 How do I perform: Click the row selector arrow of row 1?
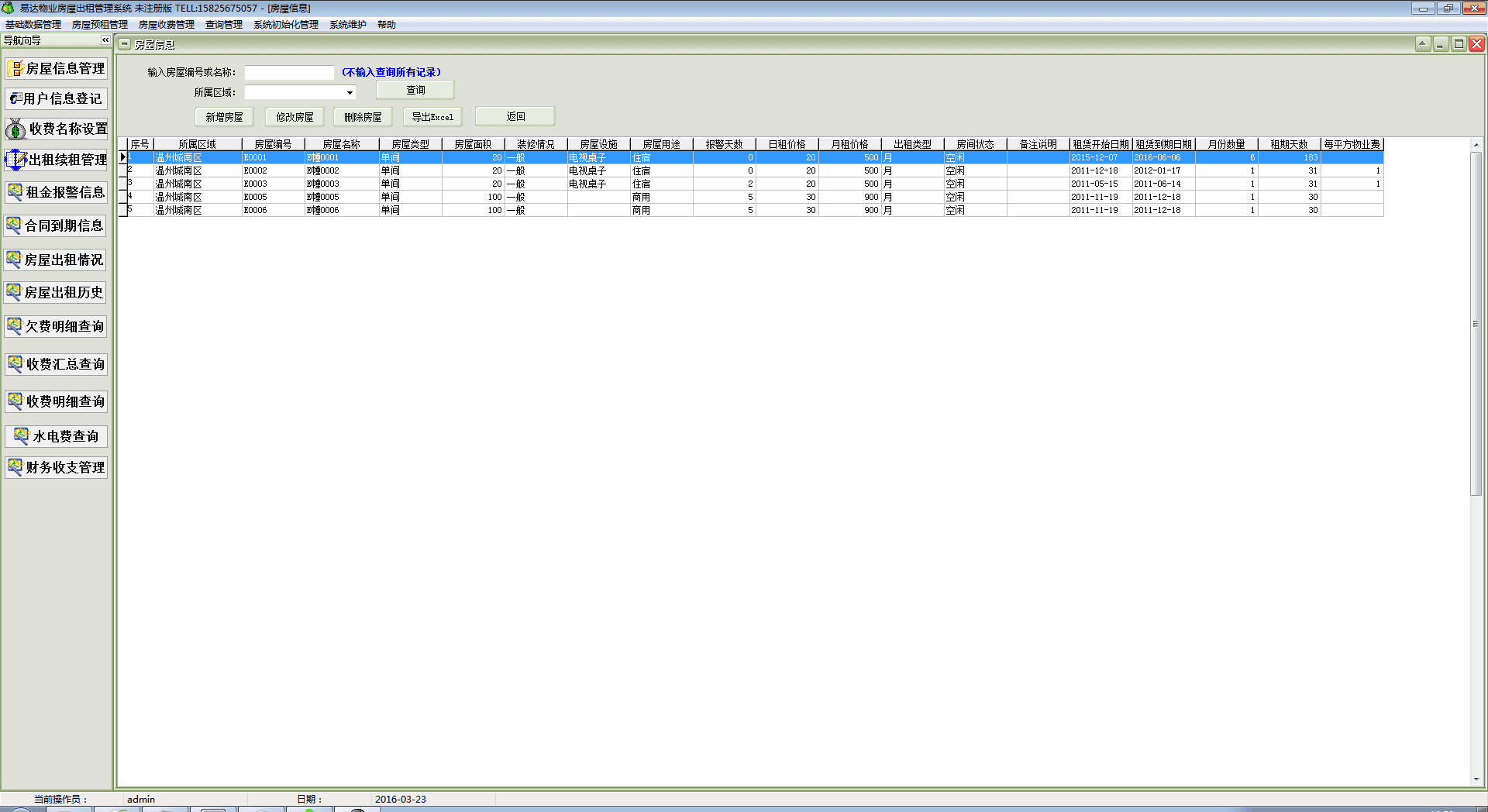[x=122, y=157]
